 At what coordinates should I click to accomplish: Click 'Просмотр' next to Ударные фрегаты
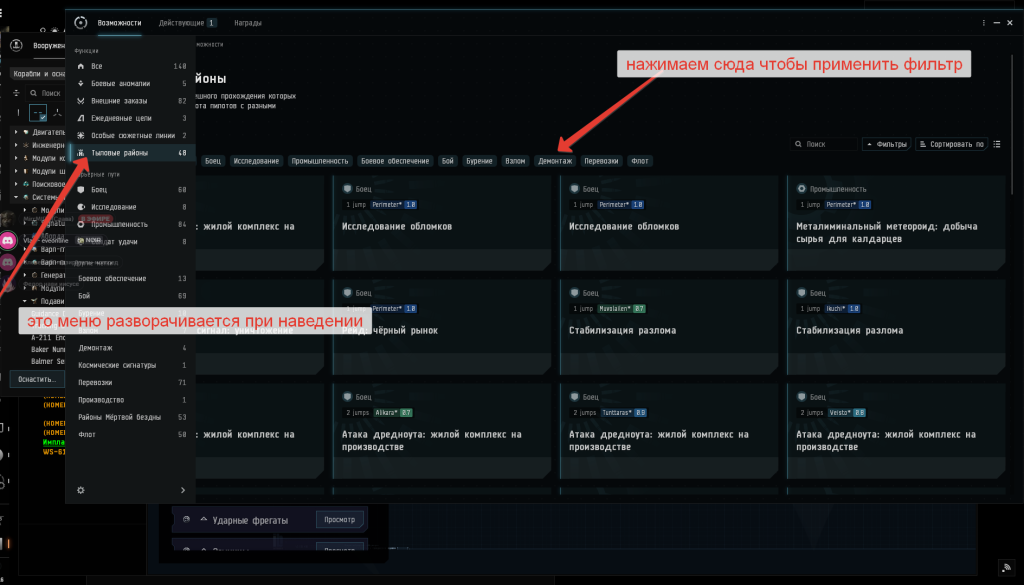point(340,519)
